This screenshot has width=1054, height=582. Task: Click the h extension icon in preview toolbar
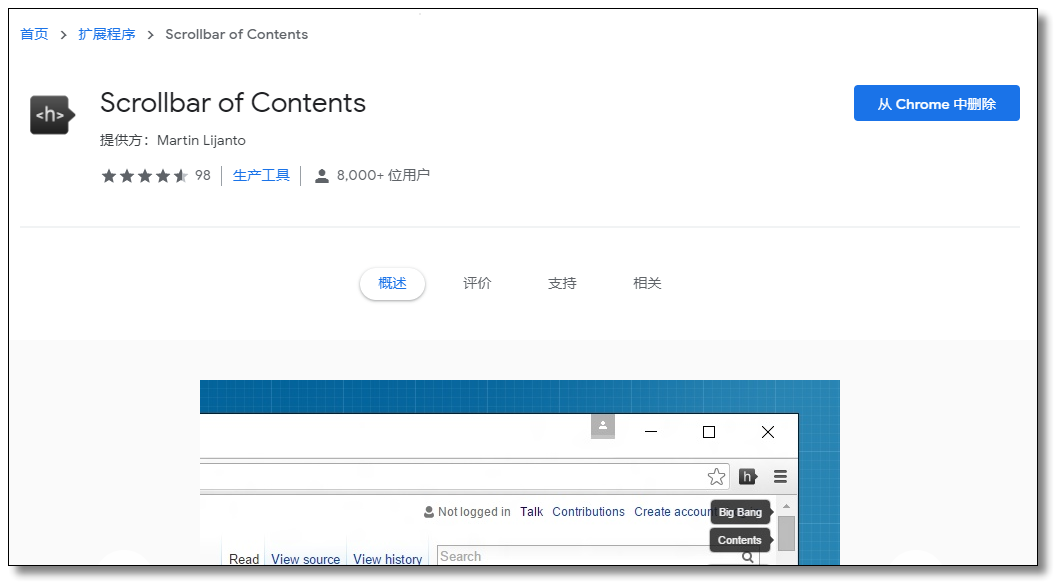tap(747, 476)
